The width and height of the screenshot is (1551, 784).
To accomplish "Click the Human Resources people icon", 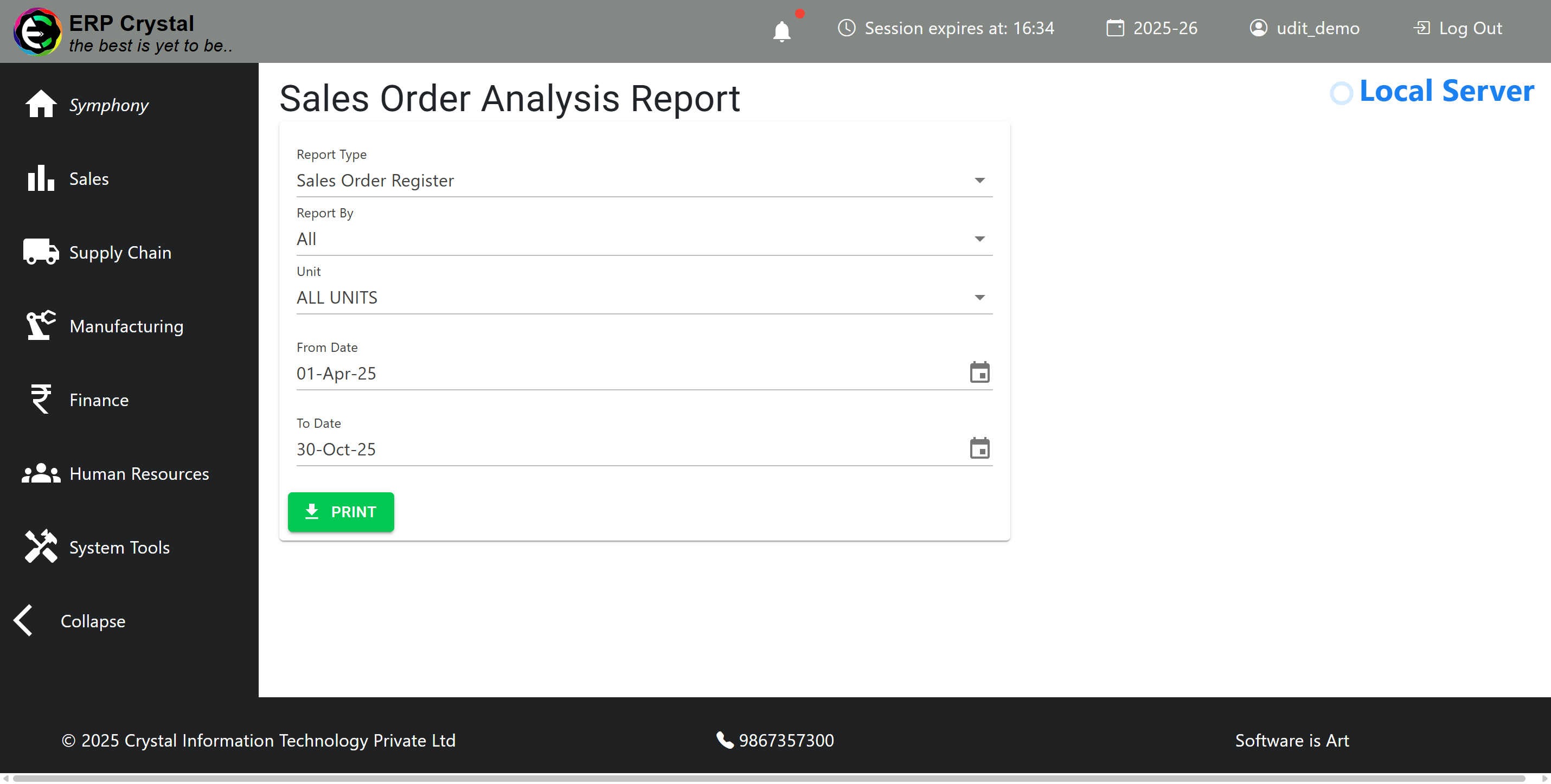I will [x=40, y=473].
